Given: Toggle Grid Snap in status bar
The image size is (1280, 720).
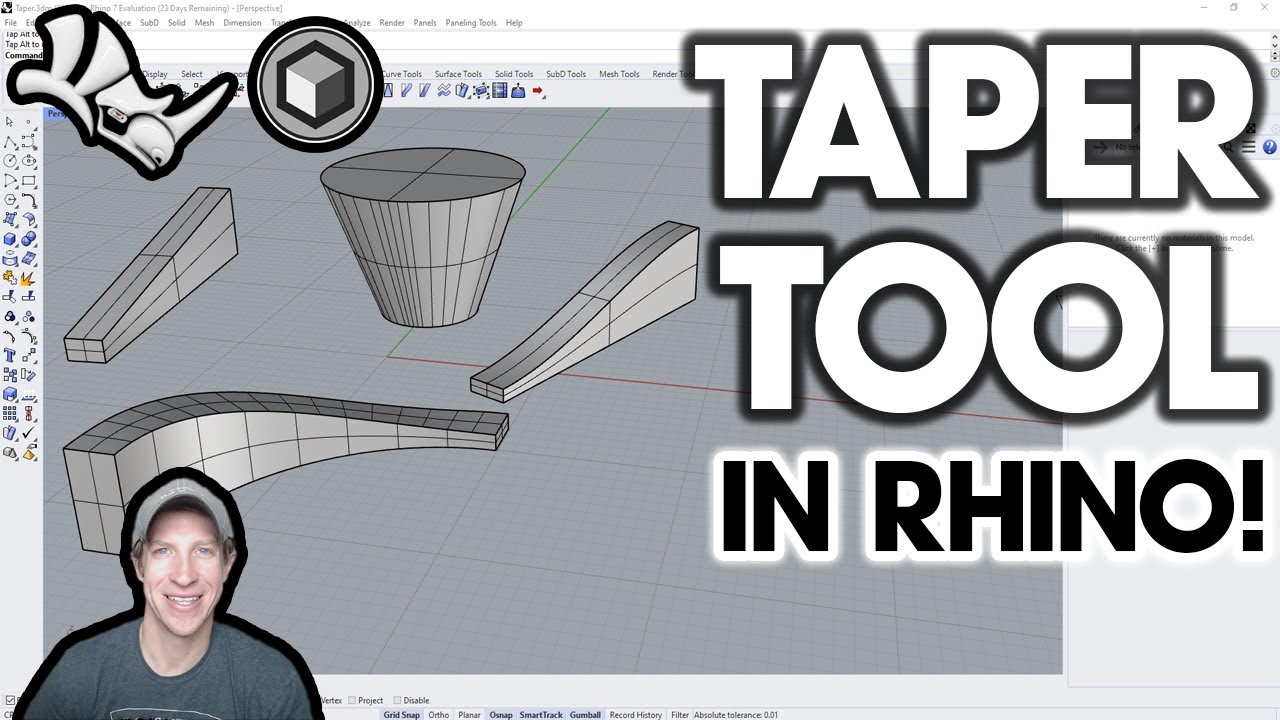Looking at the screenshot, I should click(x=402, y=715).
